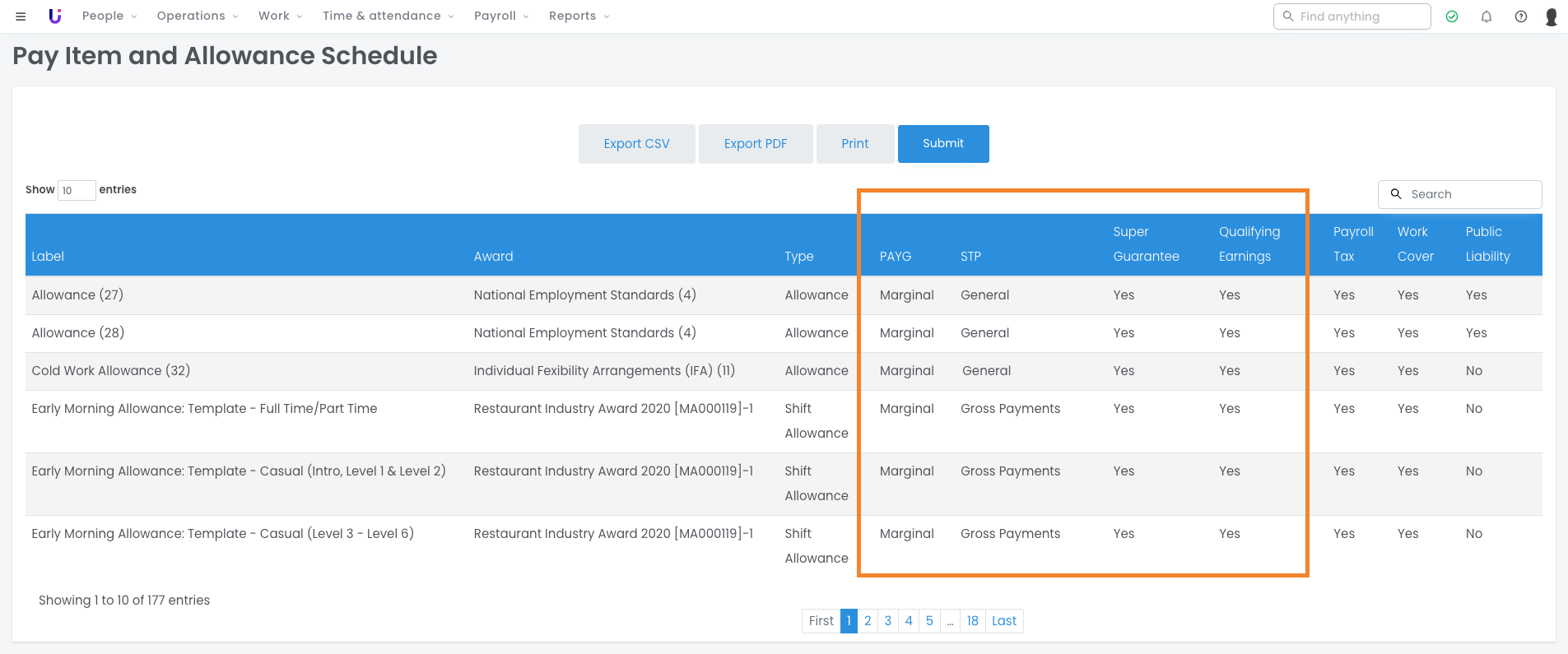The image size is (1568, 654).
Task: Go to page 2
Action: tap(868, 621)
